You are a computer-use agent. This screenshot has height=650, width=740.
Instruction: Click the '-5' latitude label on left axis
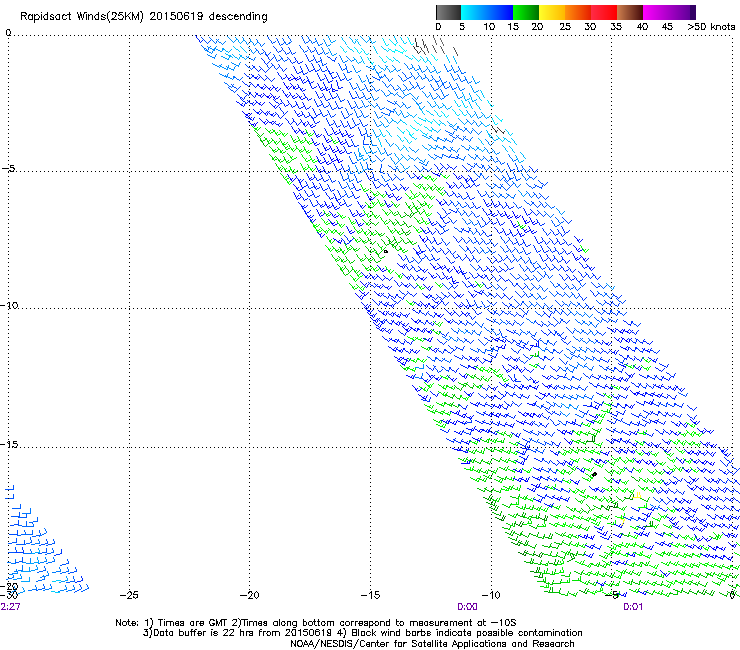8,168
